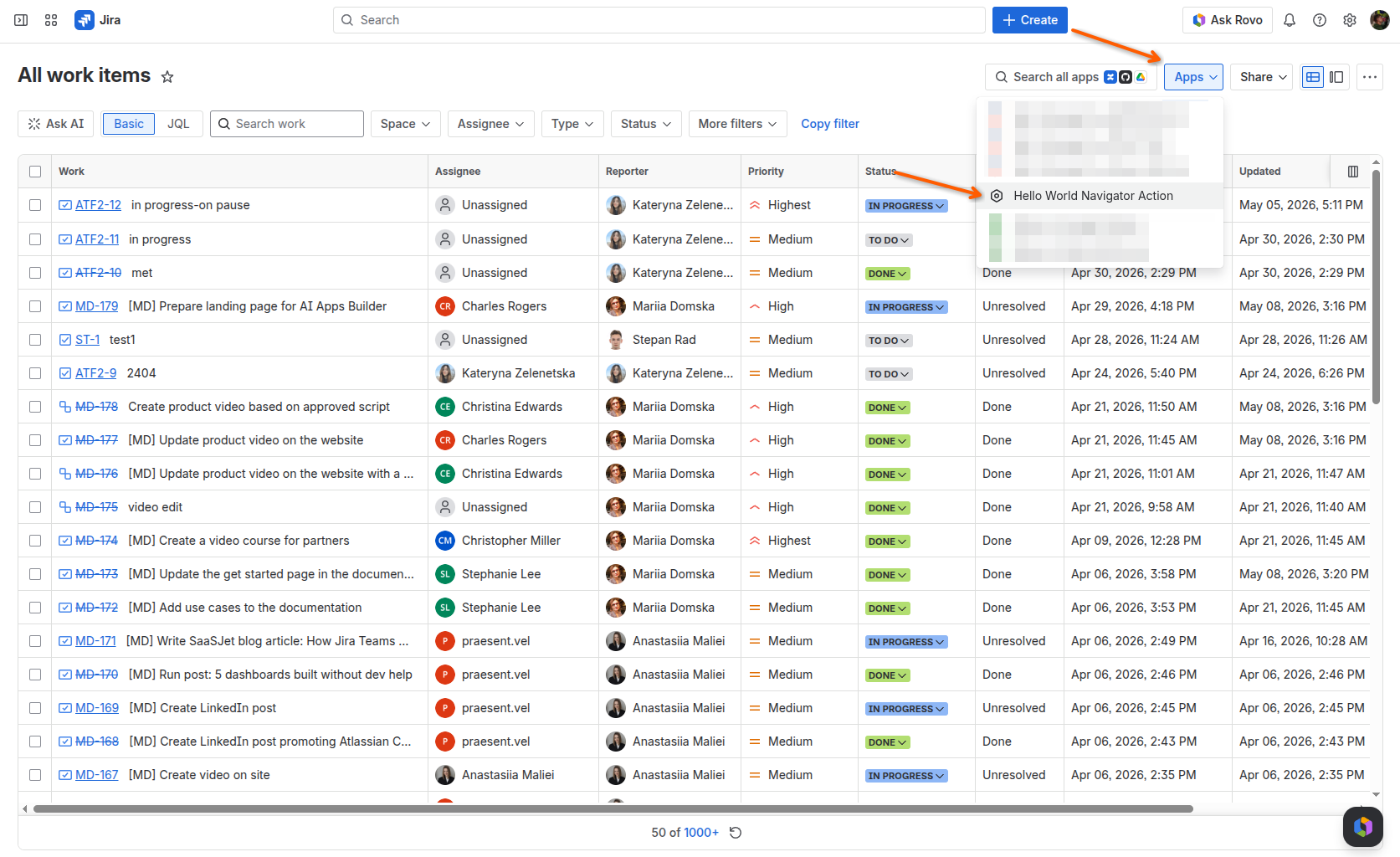
Task: Select the MD-178 row checkbox
Action: pyautogui.click(x=35, y=407)
